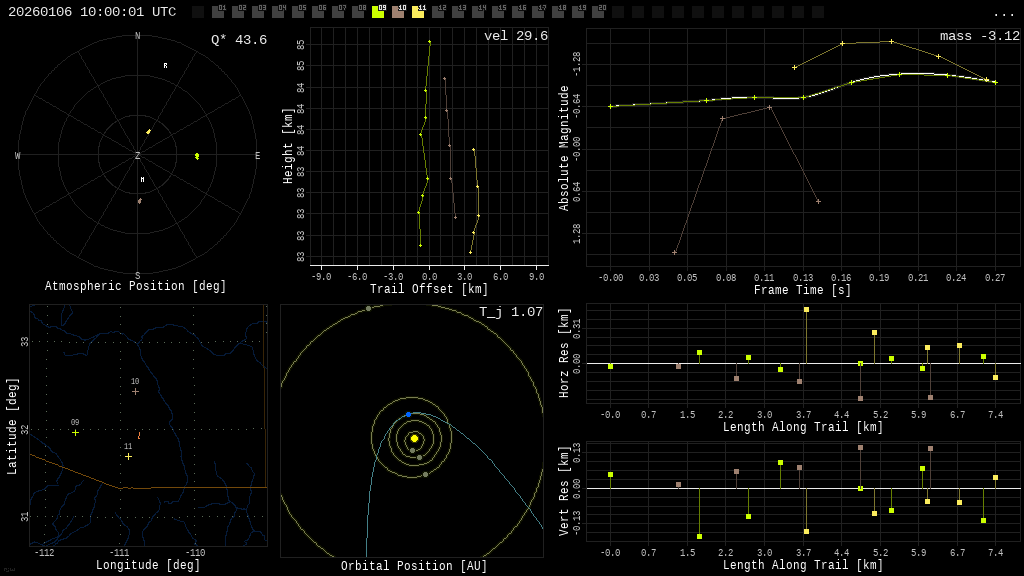Screen dimensions: 1024x576
Task: Click the Q* 43.6 value label
Action: tap(238, 40)
